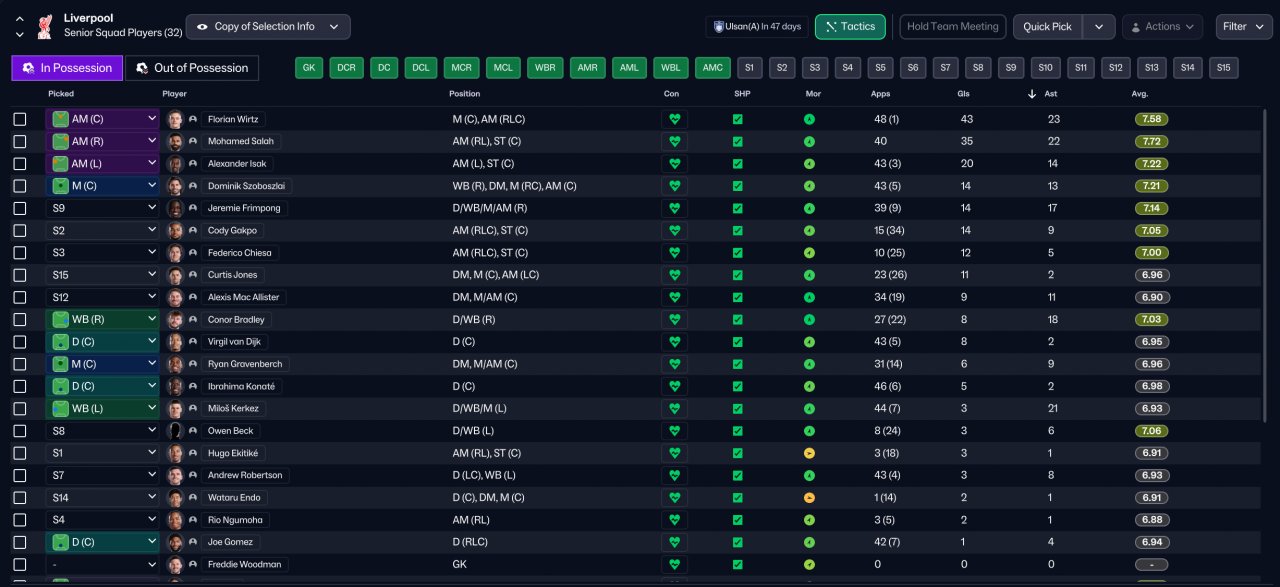1280x587 pixels.
Task: Open the Ulsan (A) next fixture button
Action: tap(755, 27)
